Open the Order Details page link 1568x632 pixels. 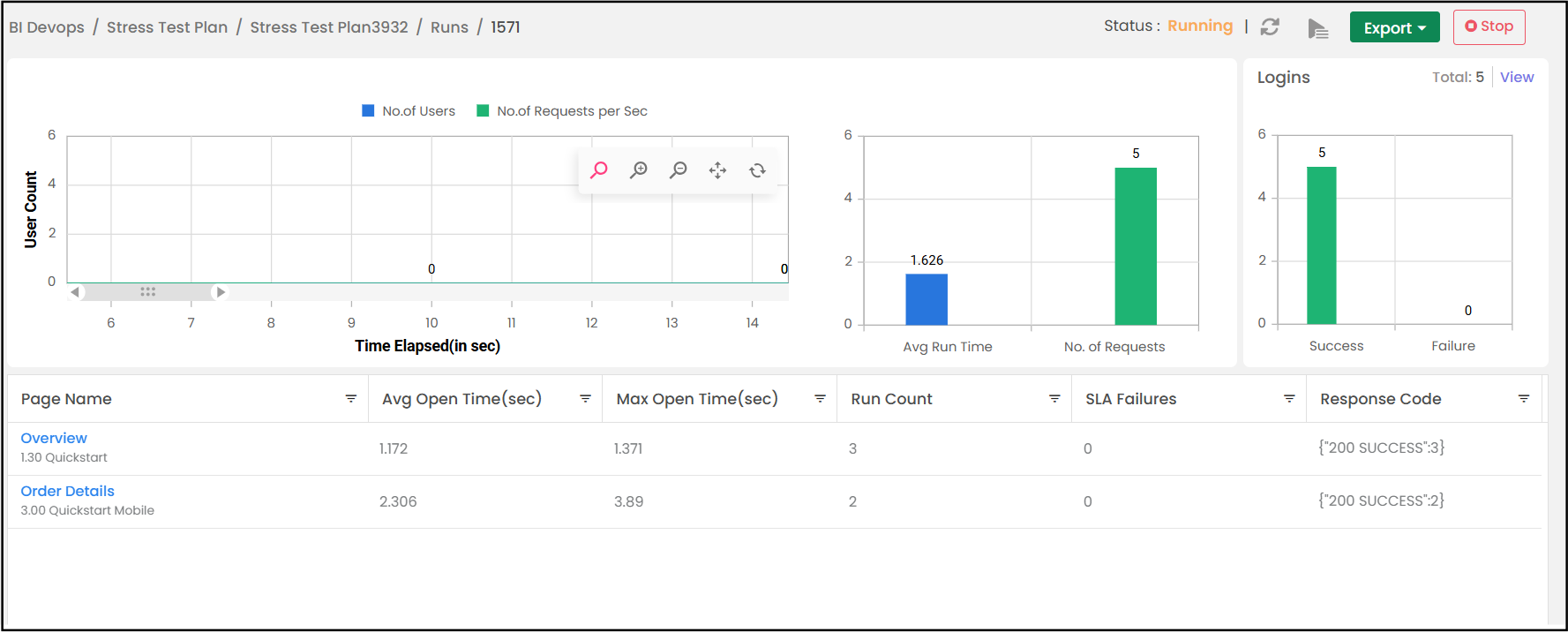pyautogui.click(x=68, y=491)
